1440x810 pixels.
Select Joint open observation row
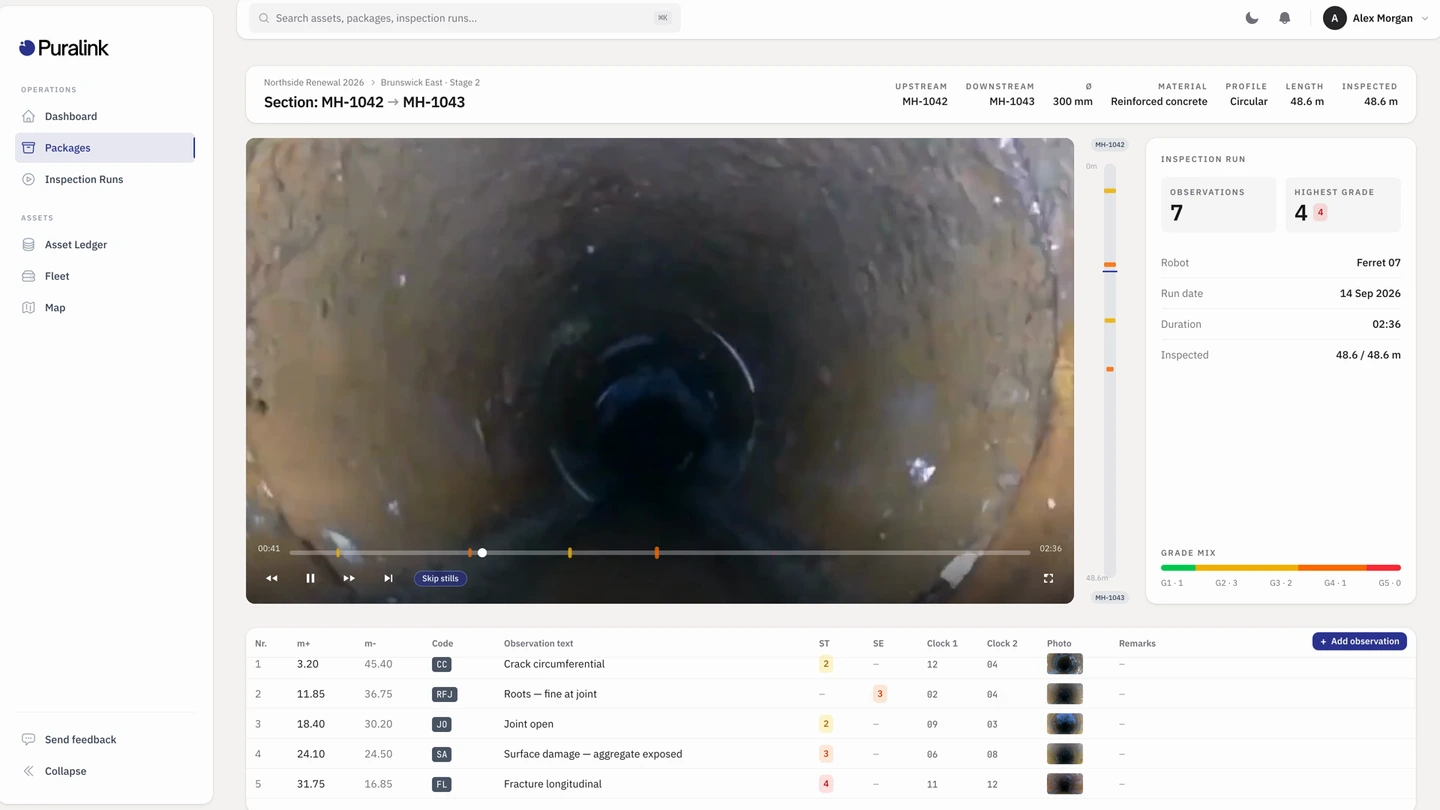(x=830, y=724)
